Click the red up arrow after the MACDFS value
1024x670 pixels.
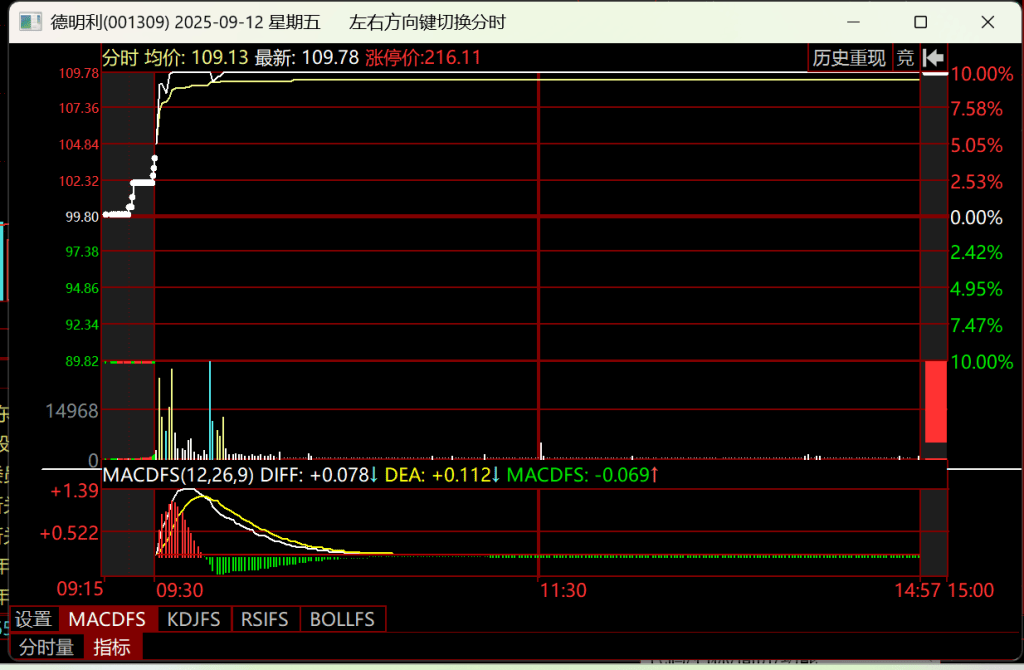click(x=654, y=475)
